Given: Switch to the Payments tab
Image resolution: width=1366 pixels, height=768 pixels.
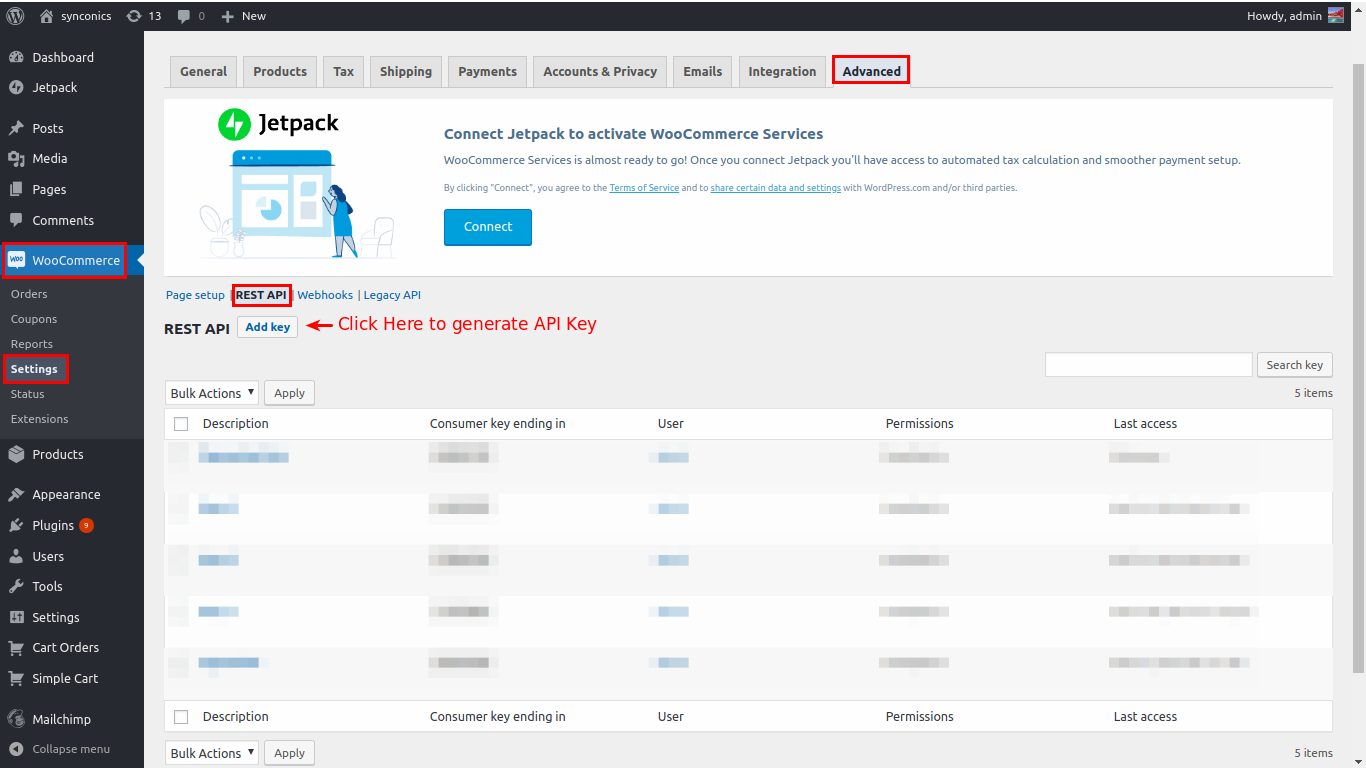Looking at the screenshot, I should (487, 72).
